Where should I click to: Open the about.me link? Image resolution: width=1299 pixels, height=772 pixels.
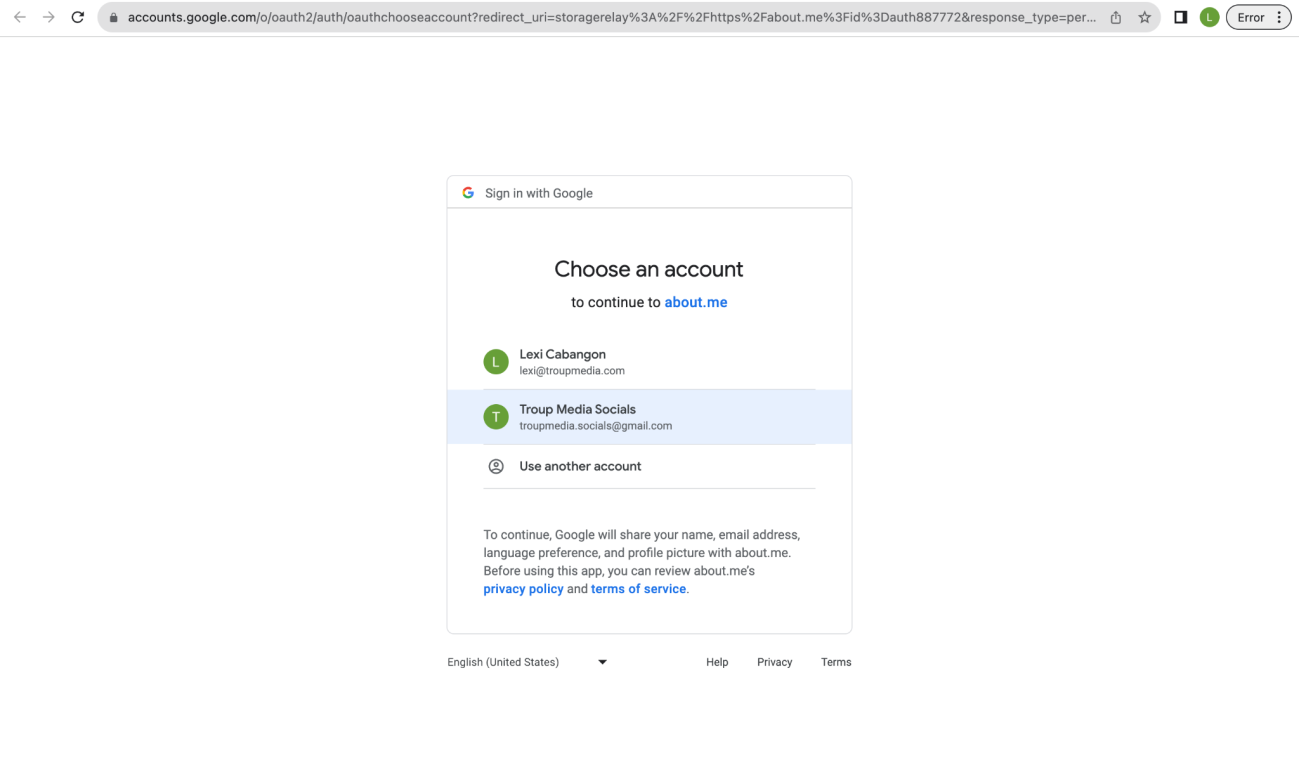(x=695, y=302)
